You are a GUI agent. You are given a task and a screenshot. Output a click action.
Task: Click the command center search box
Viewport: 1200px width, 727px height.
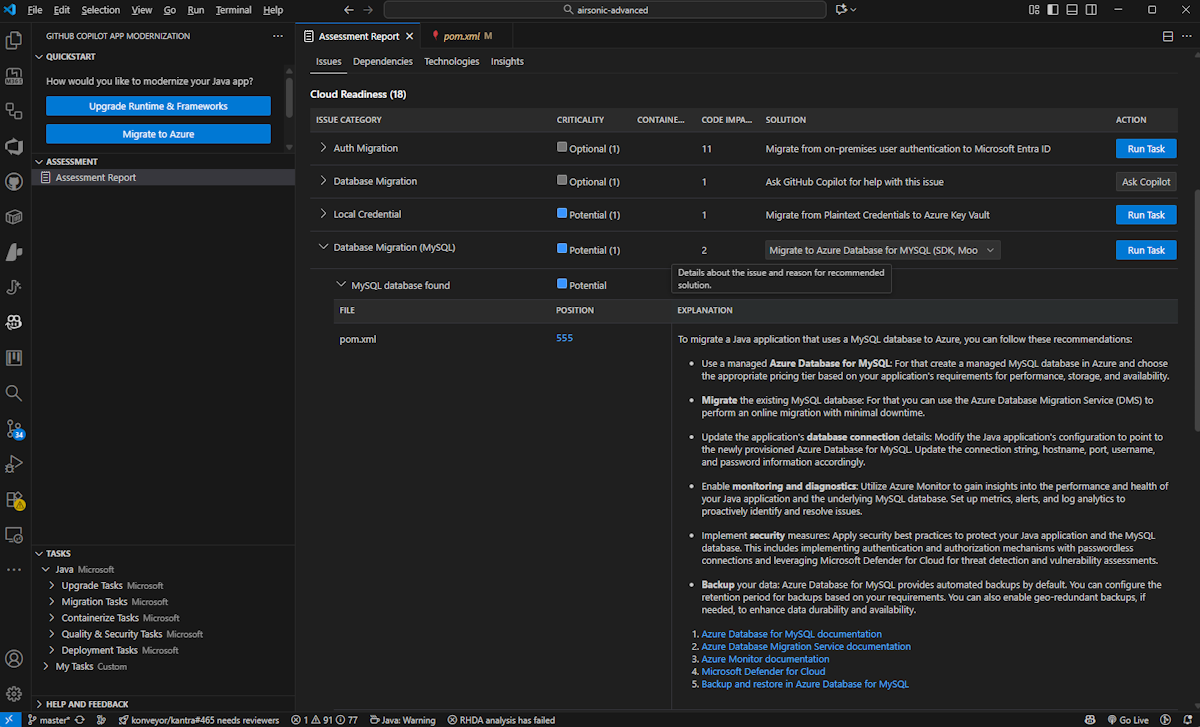click(605, 10)
